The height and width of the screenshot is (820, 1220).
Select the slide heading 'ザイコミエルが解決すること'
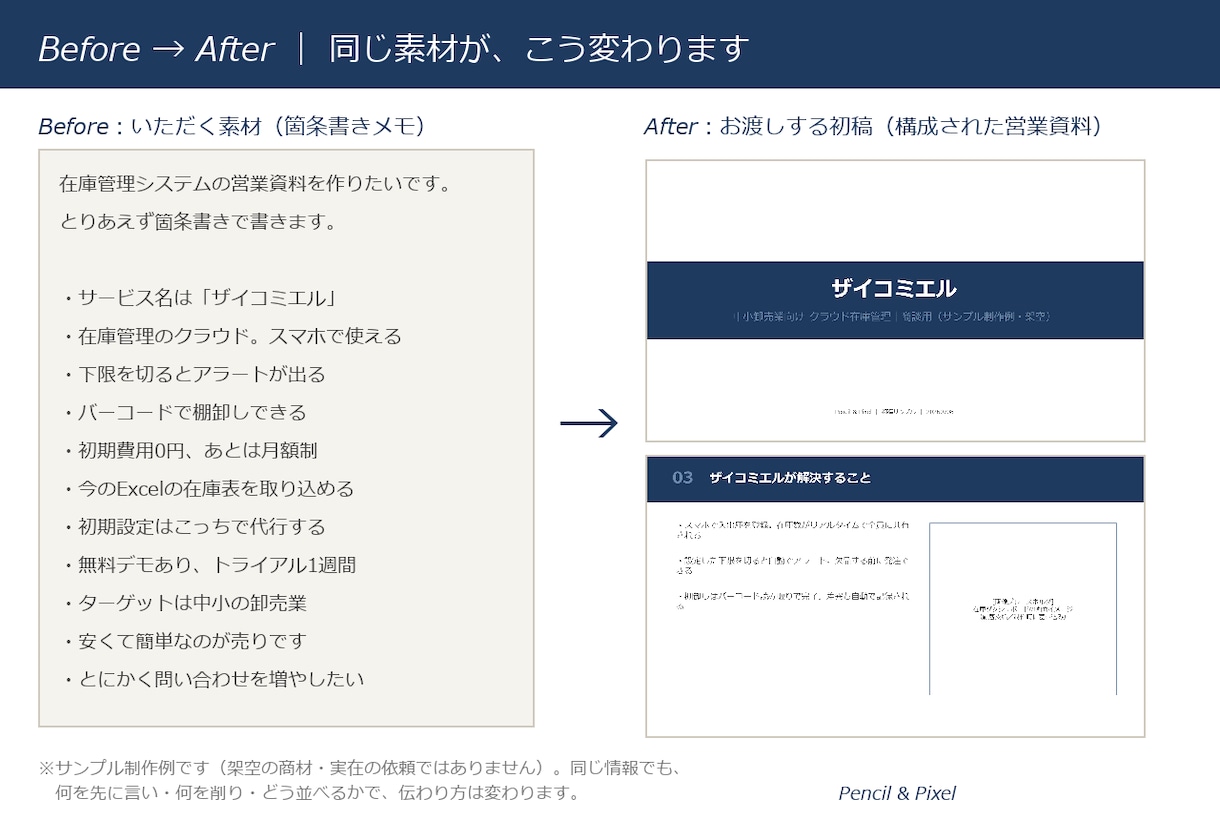pyautogui.click(x=790, y=478)
